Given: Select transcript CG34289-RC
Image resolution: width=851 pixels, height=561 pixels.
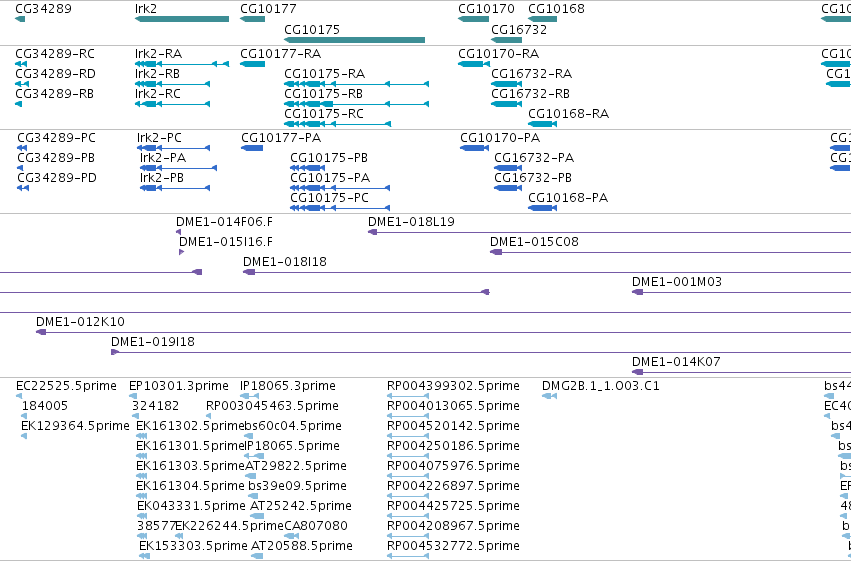Looking at the screenshot, I should tap(22, 64).
